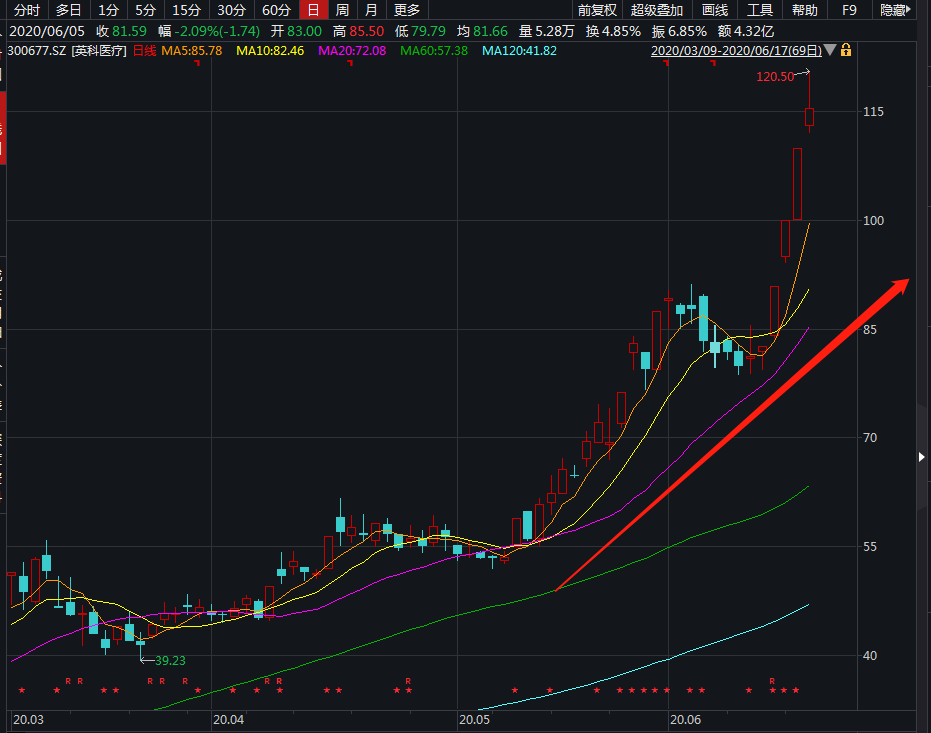Choose the 15分 timeframe tab
The width and height of the screenshot is (931, 733).
[186, 10]
